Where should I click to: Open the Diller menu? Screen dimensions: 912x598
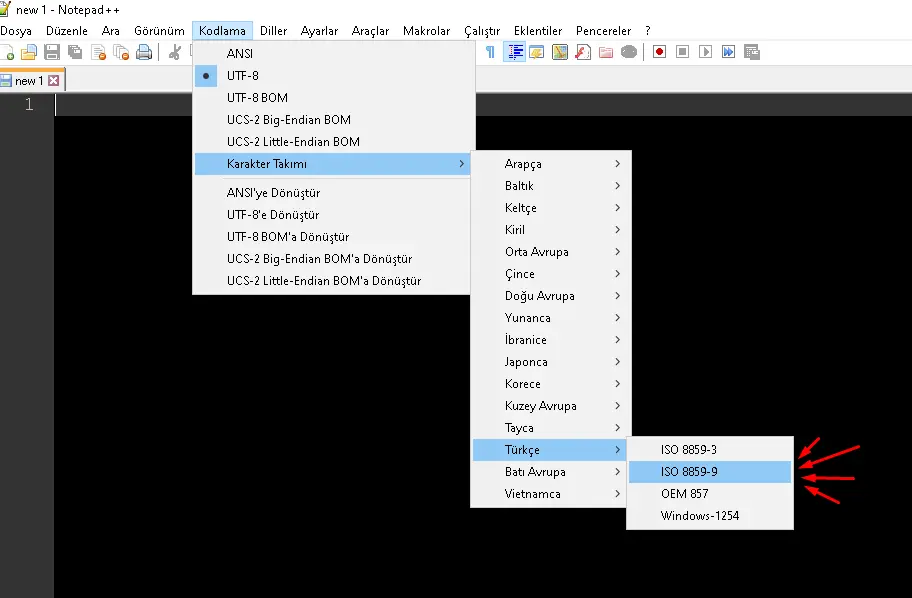(273, 31)
